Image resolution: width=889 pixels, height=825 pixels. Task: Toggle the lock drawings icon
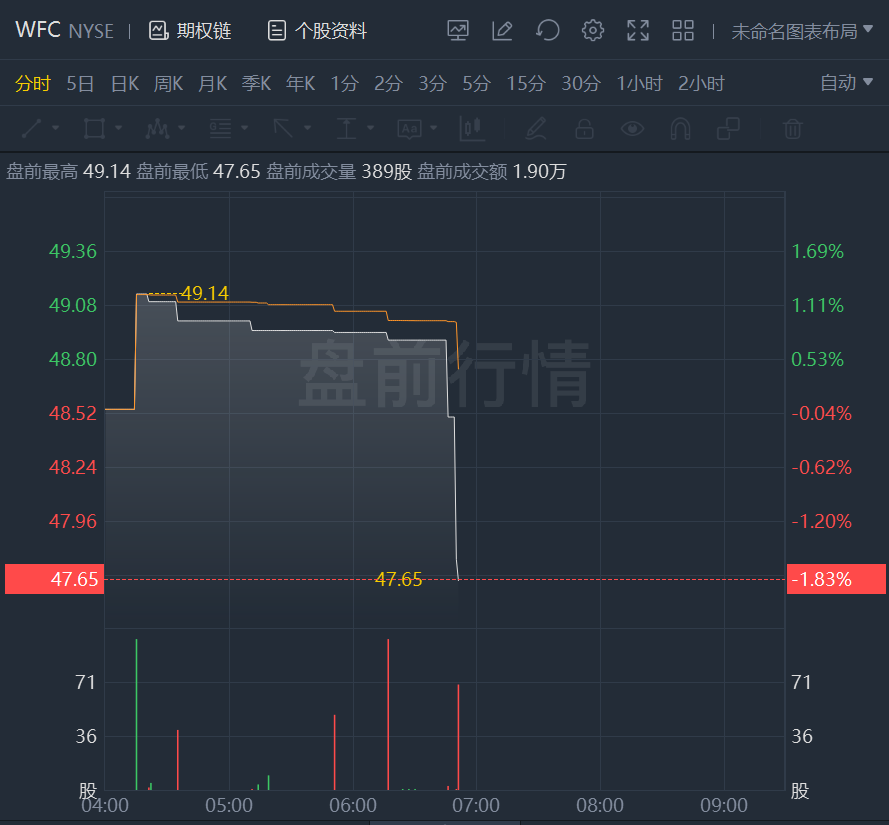coord(584,129)
